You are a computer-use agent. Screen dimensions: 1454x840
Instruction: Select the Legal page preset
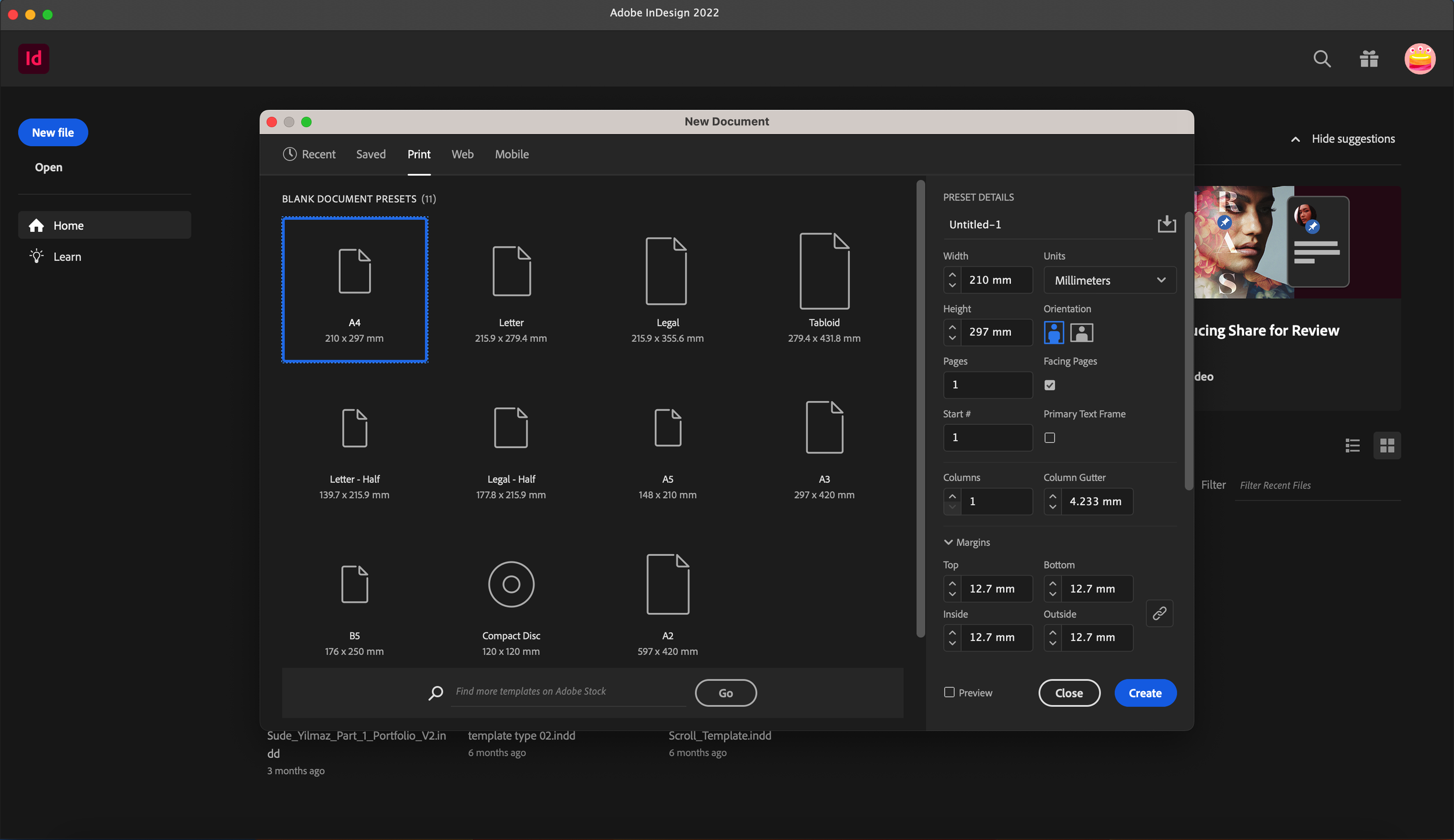(668, 289)
